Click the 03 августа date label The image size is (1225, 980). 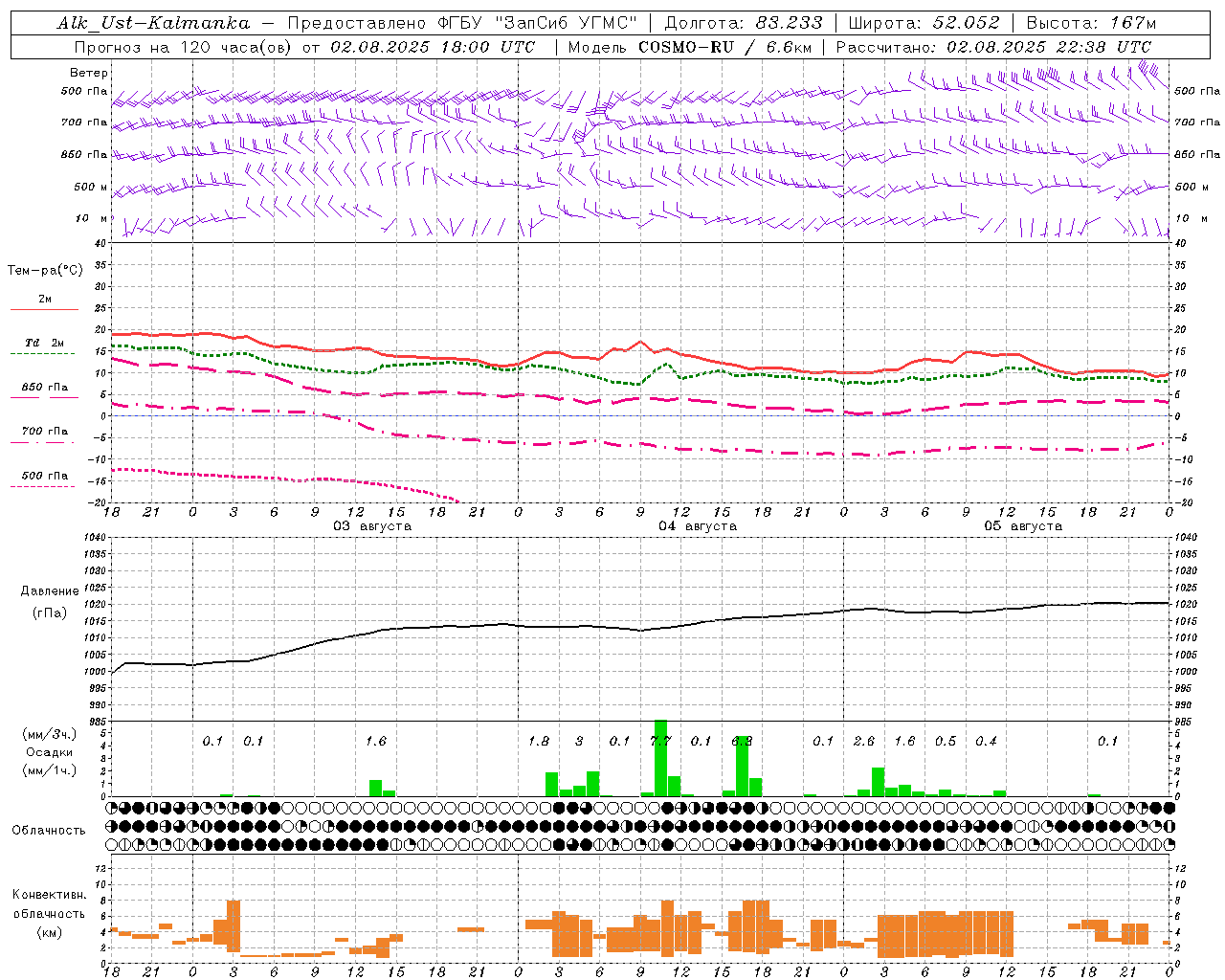(x=372, y=525)
